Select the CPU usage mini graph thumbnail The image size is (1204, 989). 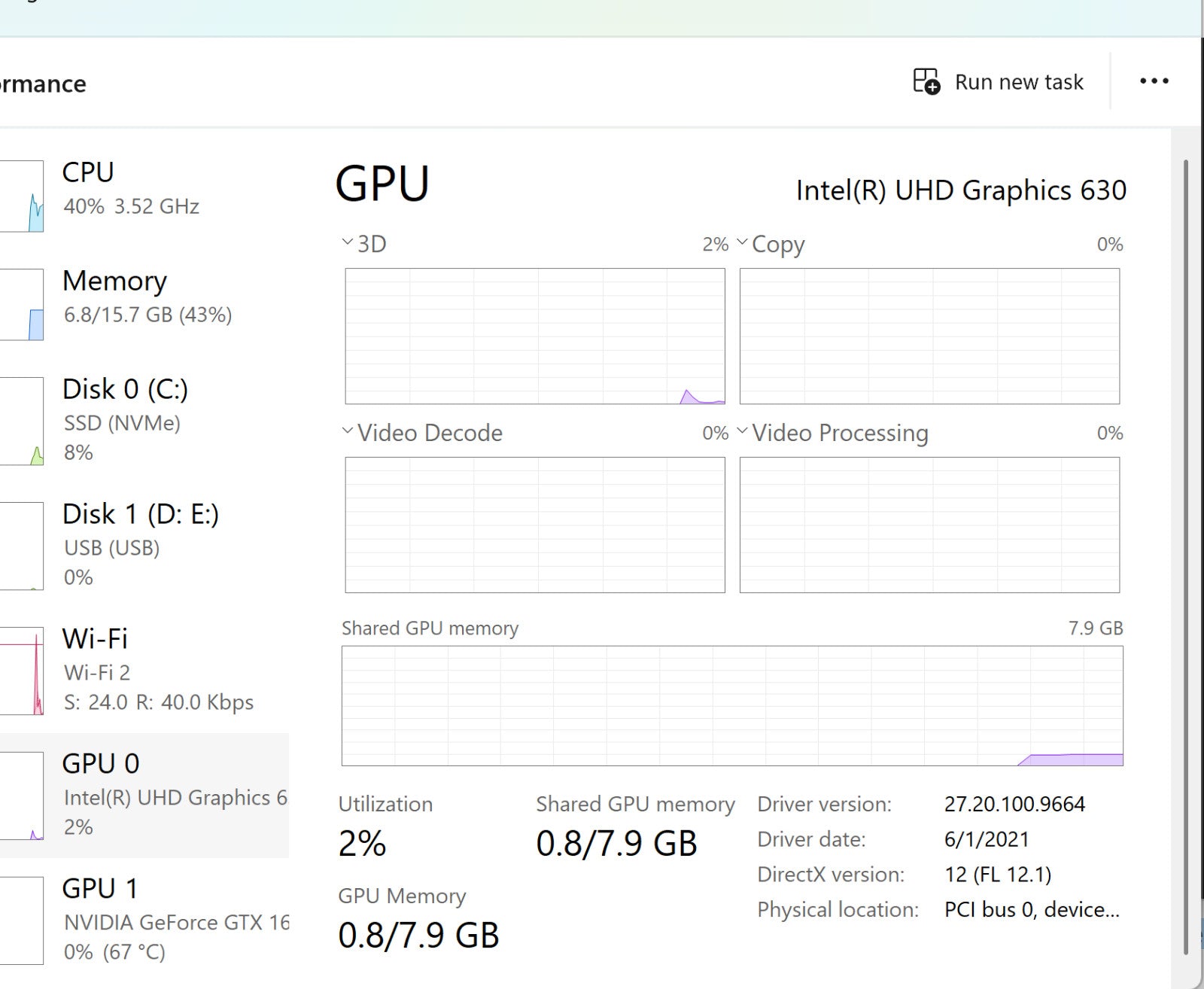click(23, 196)
